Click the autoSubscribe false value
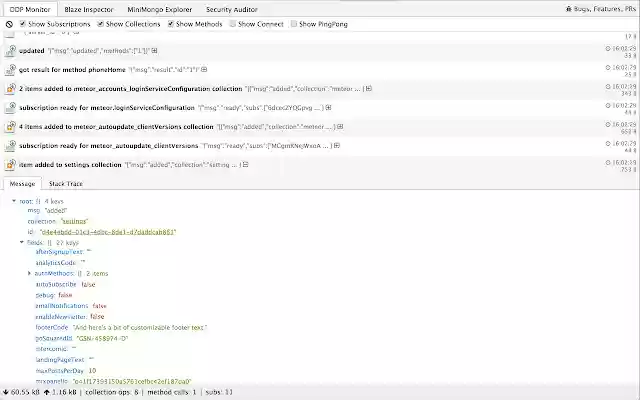Viewport: 640px width, 400px height. [x=88, y=284]
